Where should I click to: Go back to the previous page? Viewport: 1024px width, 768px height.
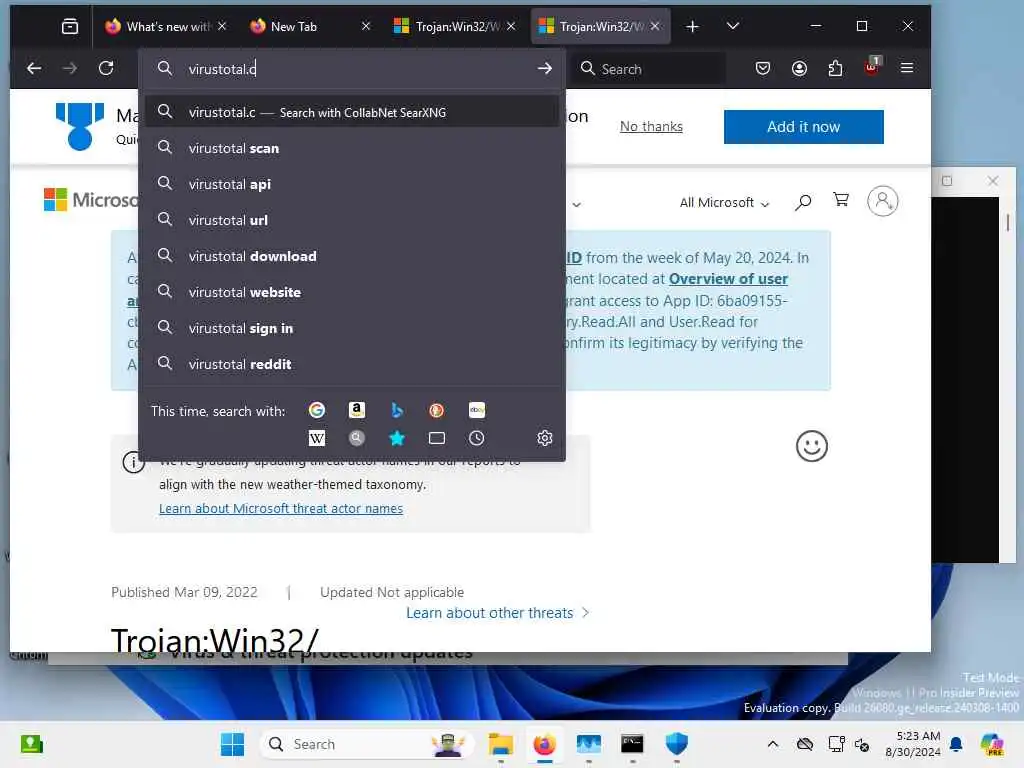point(34,68)
